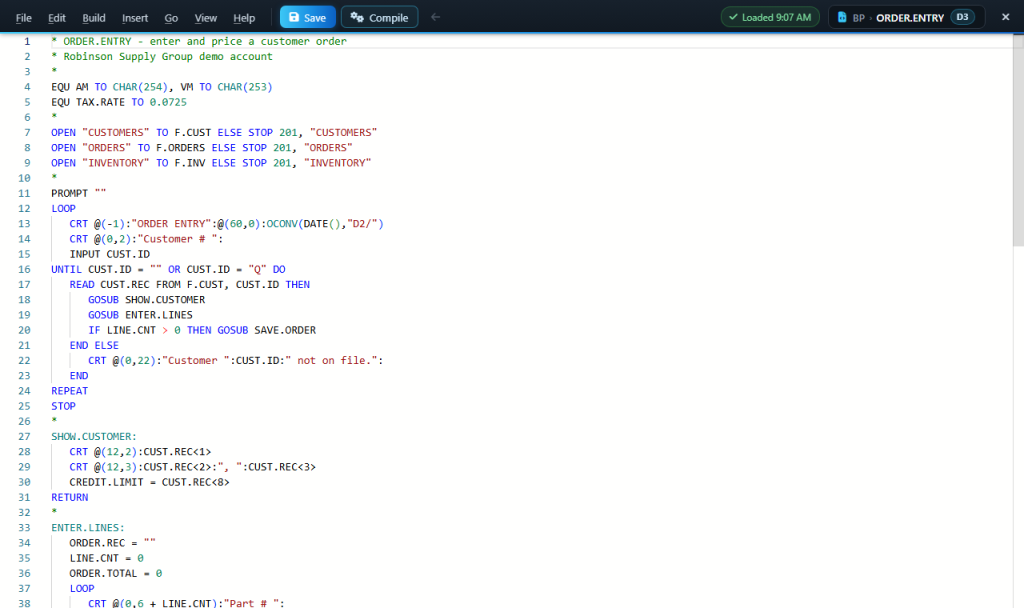Click the vertical scrollbar thumb

tap(1018, 140)
